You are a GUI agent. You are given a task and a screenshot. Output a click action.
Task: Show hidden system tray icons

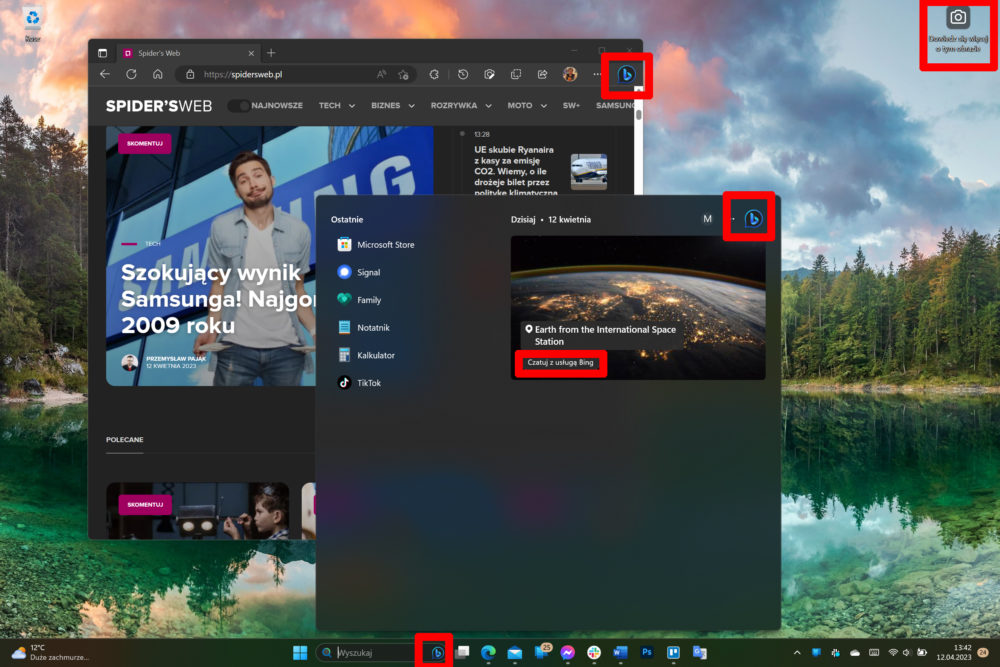pos(797,652)
